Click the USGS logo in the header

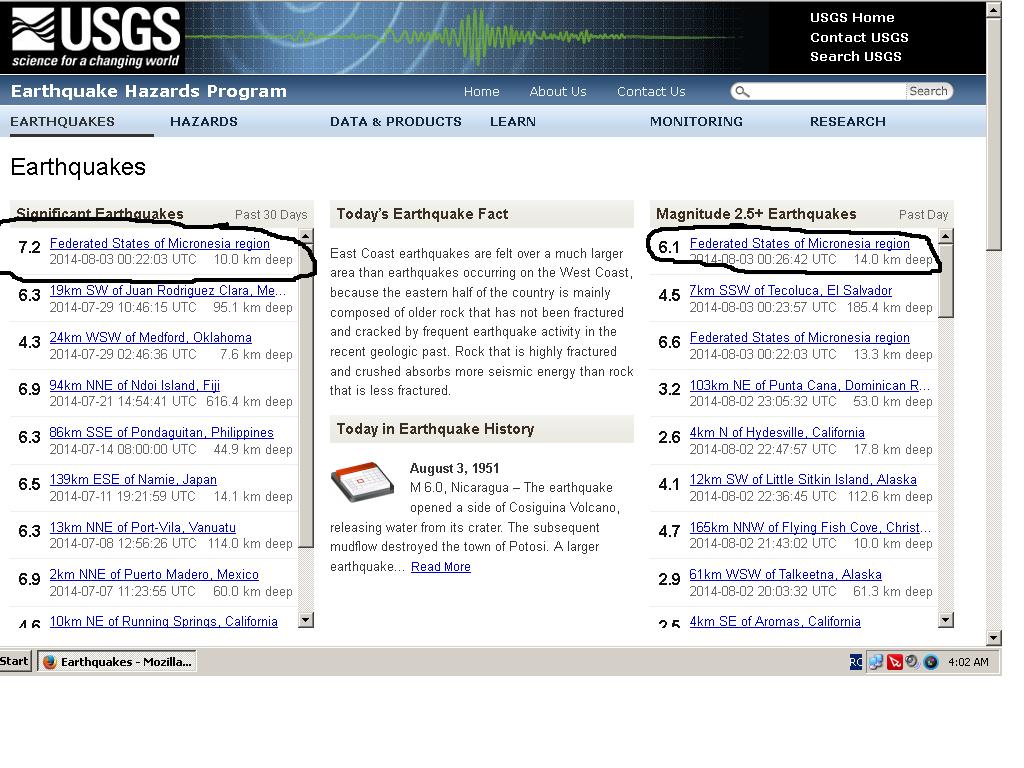click(96, 38)
